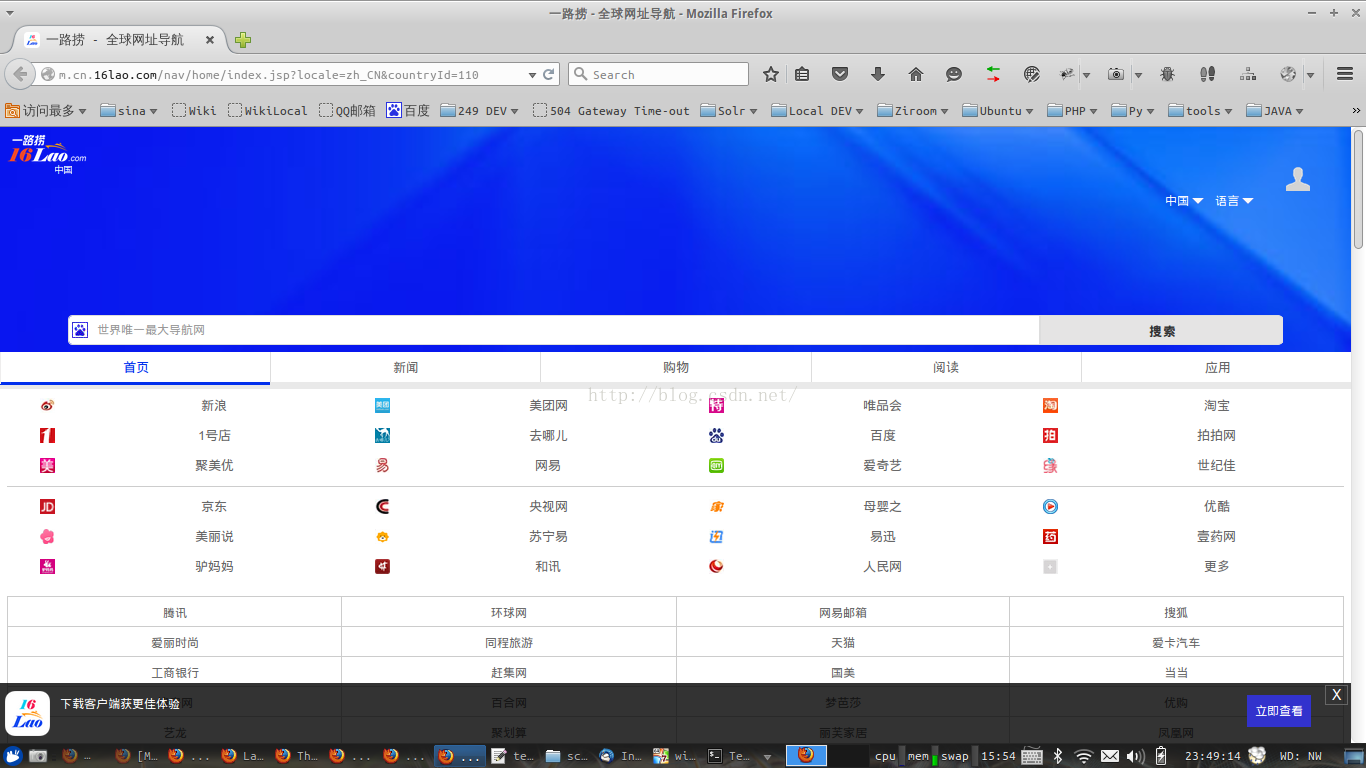
Task: Click the 新浪 Weibo site icon
Action: [x=47, y=405]
